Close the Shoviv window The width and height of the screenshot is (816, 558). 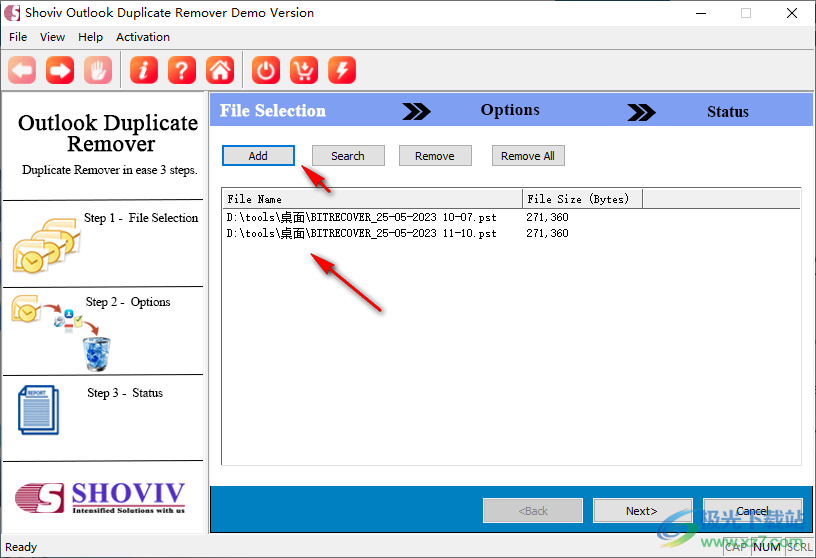point(792,13)
